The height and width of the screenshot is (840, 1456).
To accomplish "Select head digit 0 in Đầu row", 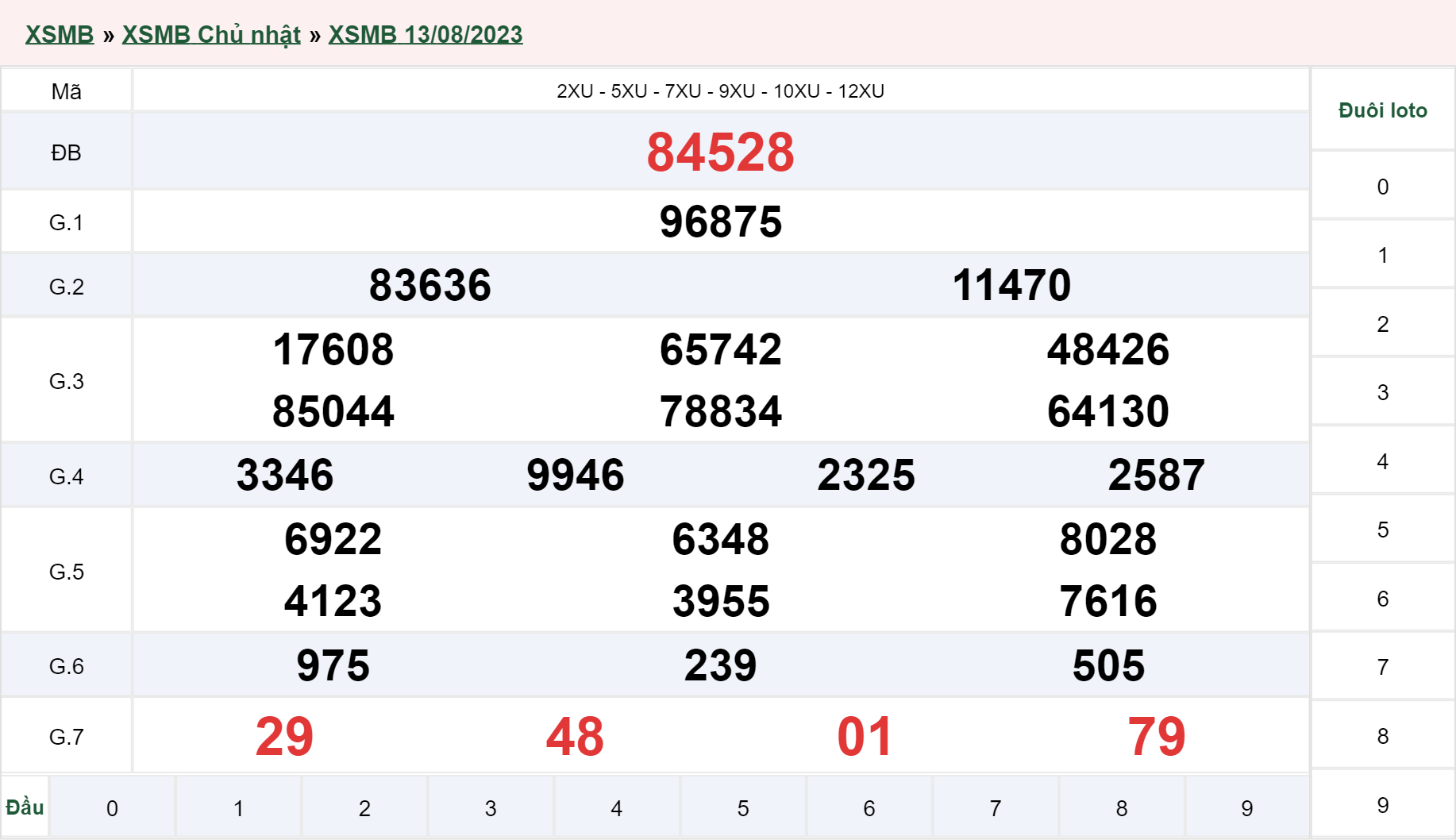I will (x=112, y=807).
